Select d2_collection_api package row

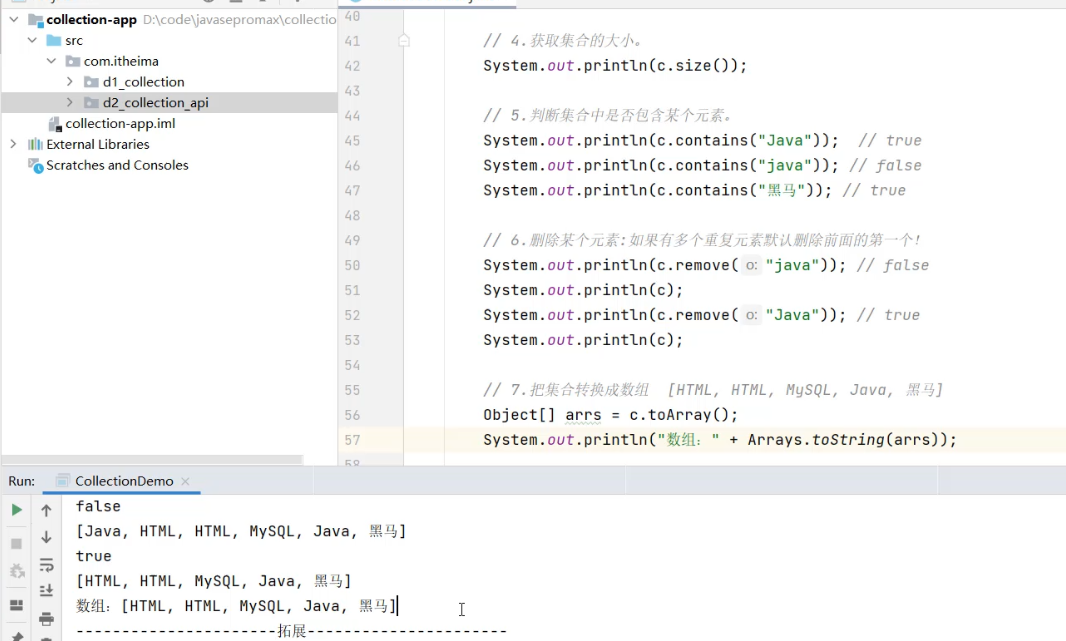tap(169, 103)
